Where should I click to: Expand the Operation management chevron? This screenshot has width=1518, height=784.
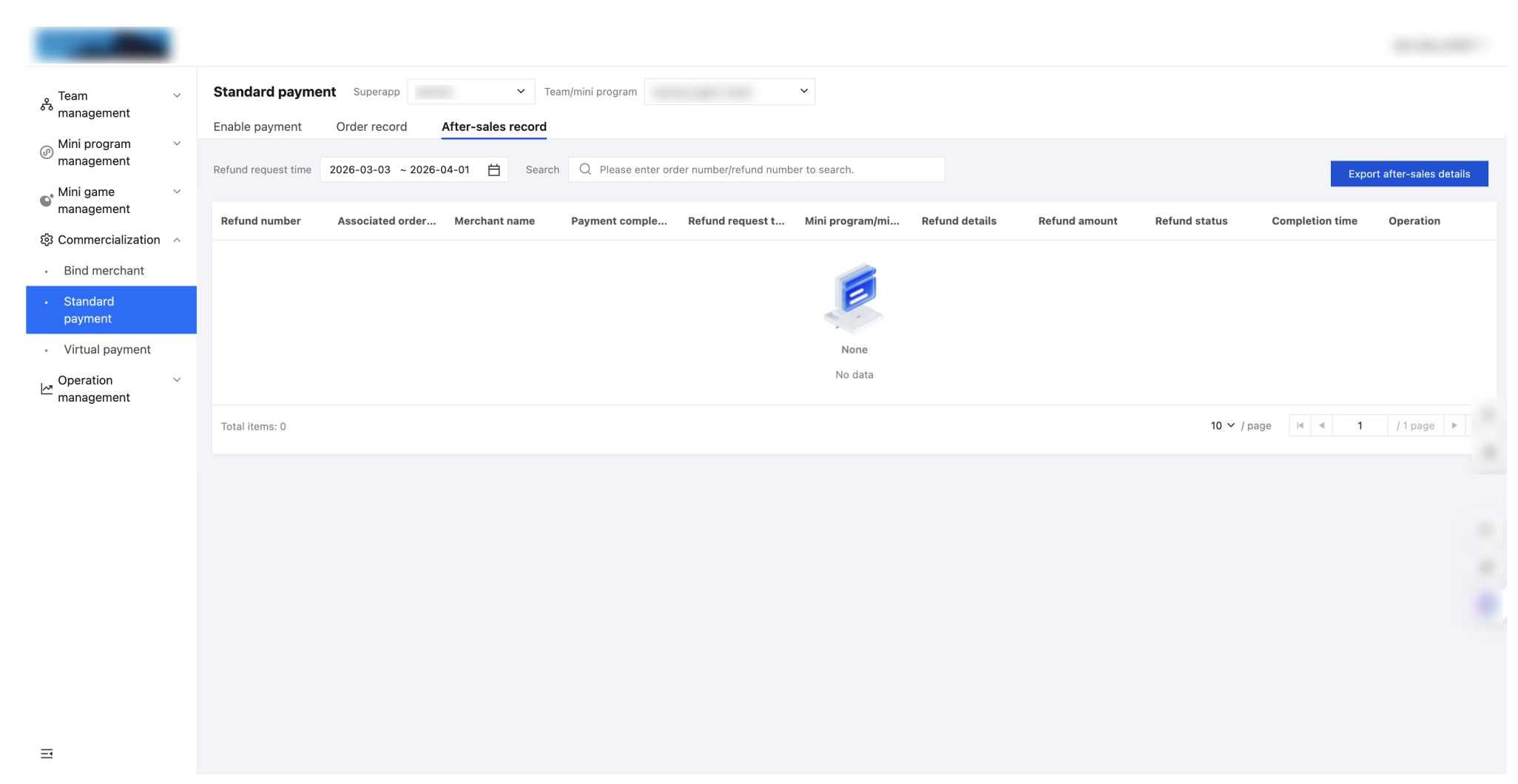177,380
